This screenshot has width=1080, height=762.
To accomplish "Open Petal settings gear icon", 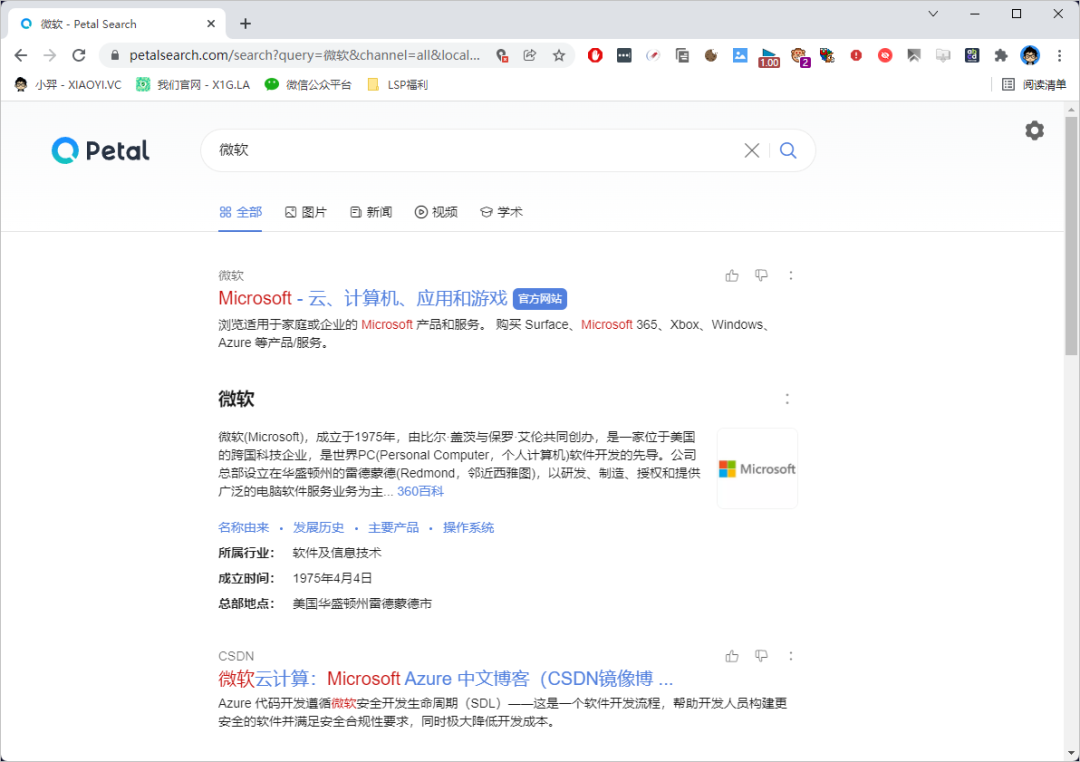I will tap(1034, 131).
